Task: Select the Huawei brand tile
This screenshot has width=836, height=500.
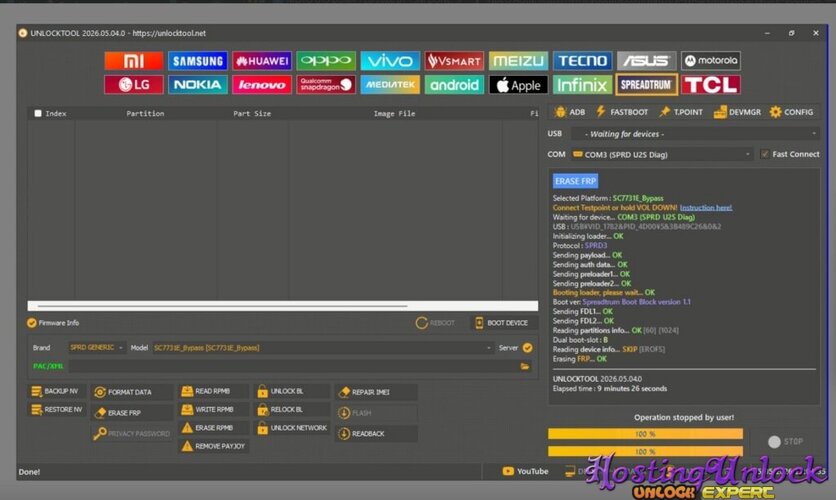Action: (262, 61)
